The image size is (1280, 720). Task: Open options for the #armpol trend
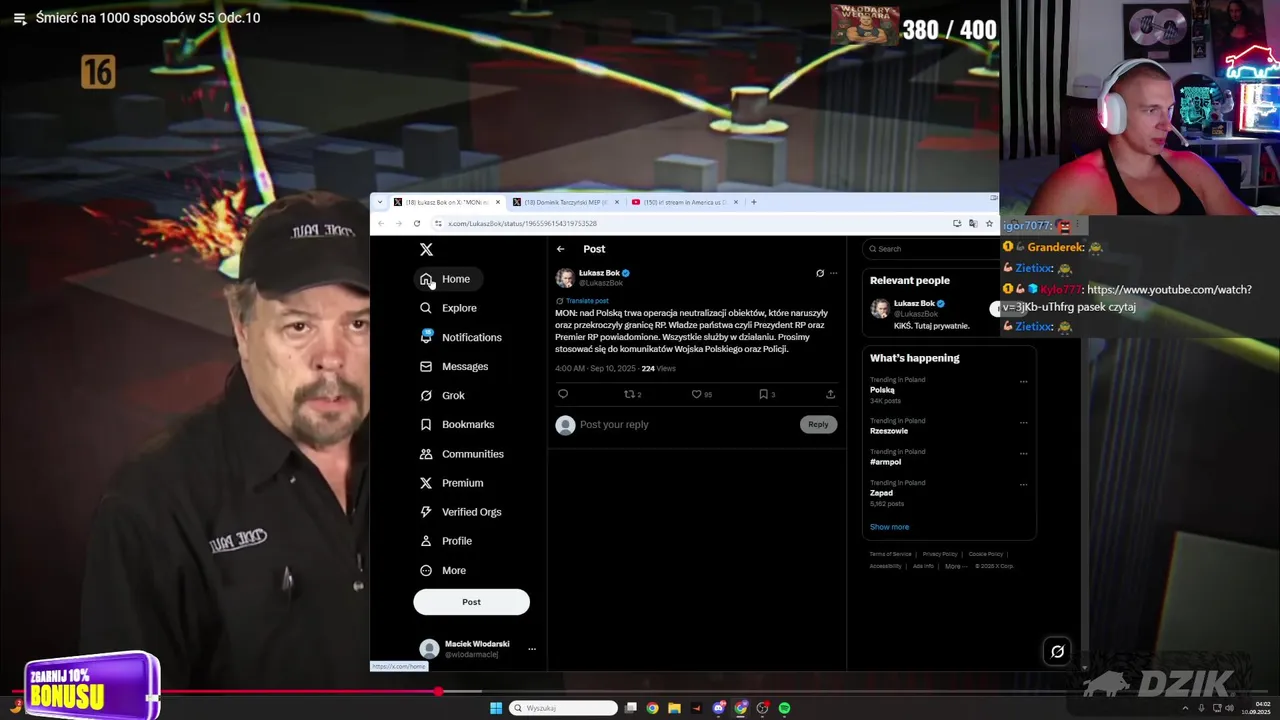[1023, 453]
